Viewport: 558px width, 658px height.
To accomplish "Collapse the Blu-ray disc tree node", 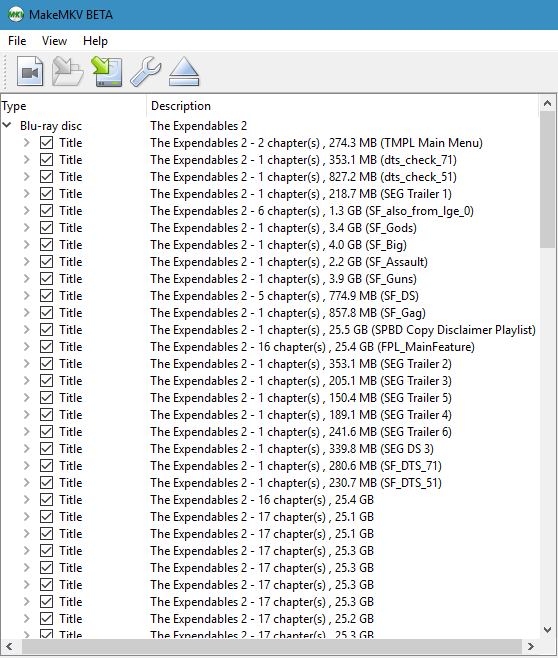I will tap(7, 125).
